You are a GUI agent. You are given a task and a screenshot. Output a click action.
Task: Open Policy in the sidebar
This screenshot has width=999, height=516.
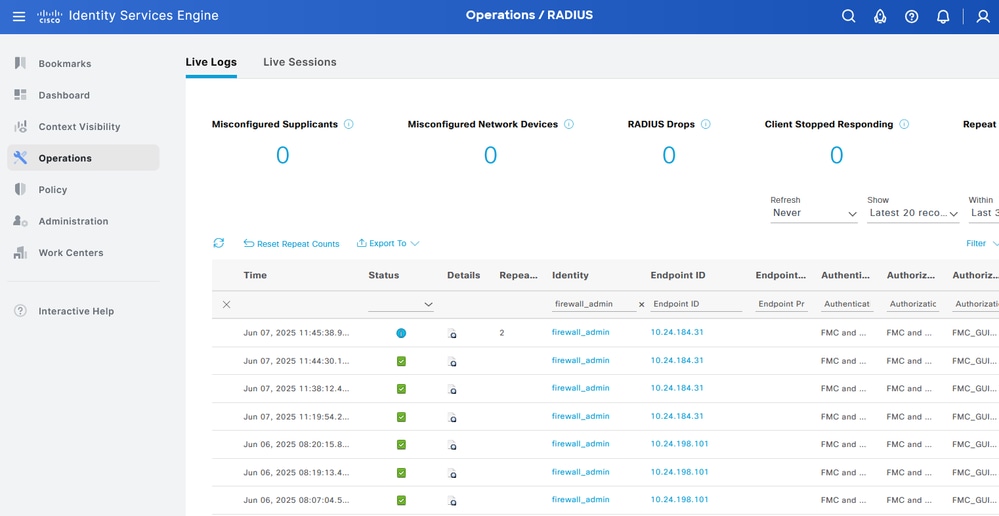tap(52, 190)
